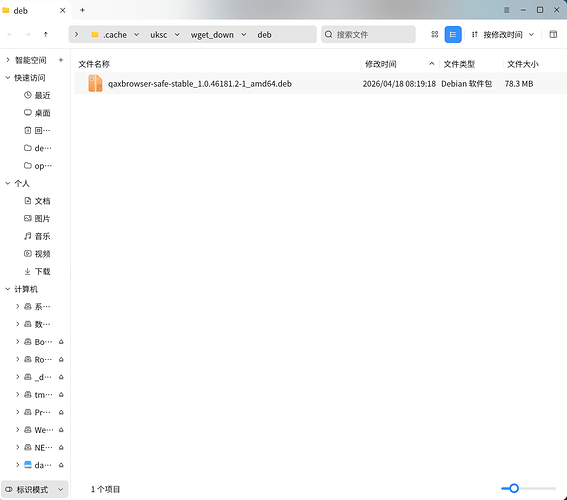Click Debian 软件包 type cell
The height and width of the screenshot is (500, 567).
(466, 84)
